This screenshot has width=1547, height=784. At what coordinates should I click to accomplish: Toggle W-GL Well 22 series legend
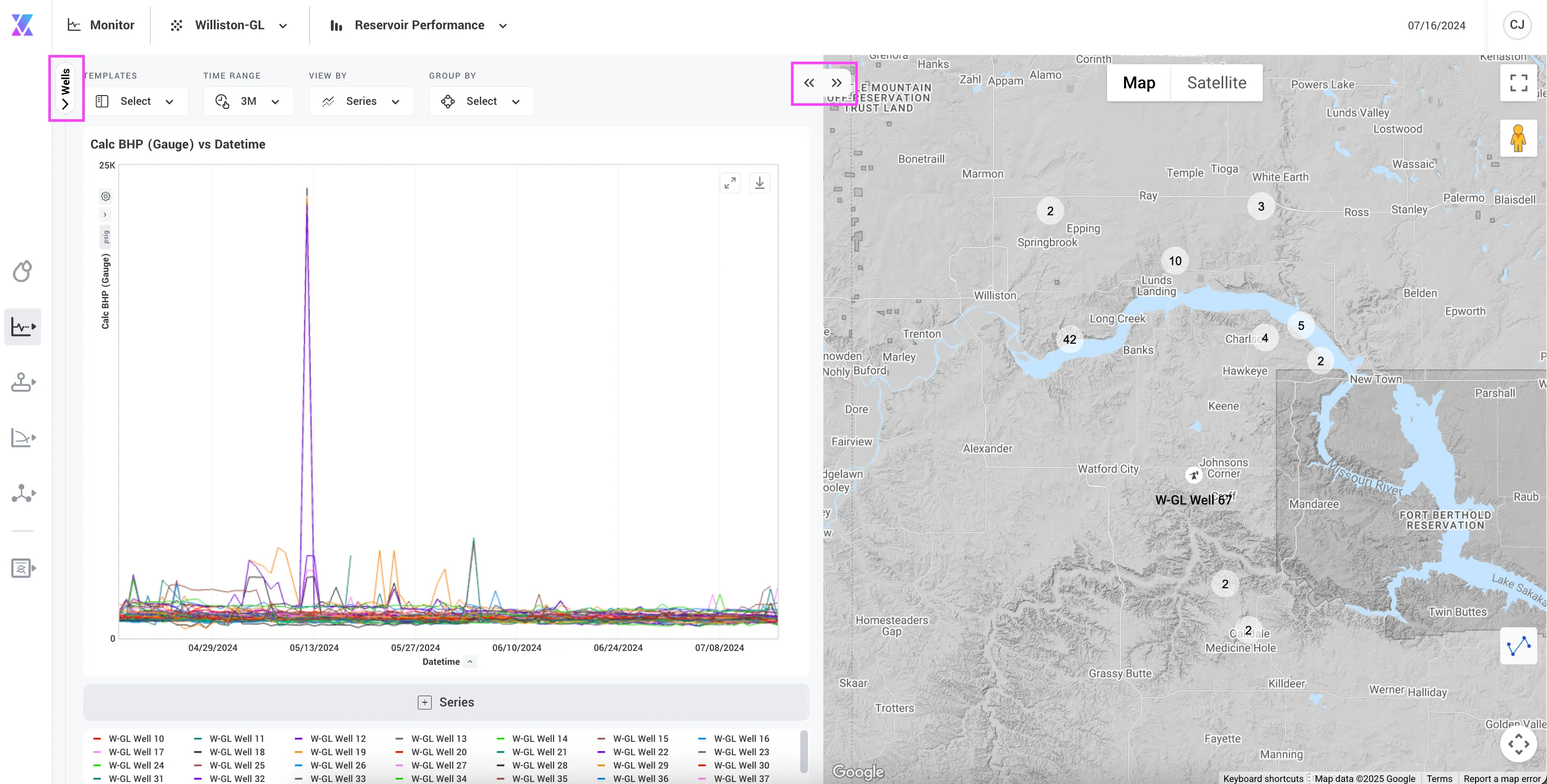click(x=633, y=752)
